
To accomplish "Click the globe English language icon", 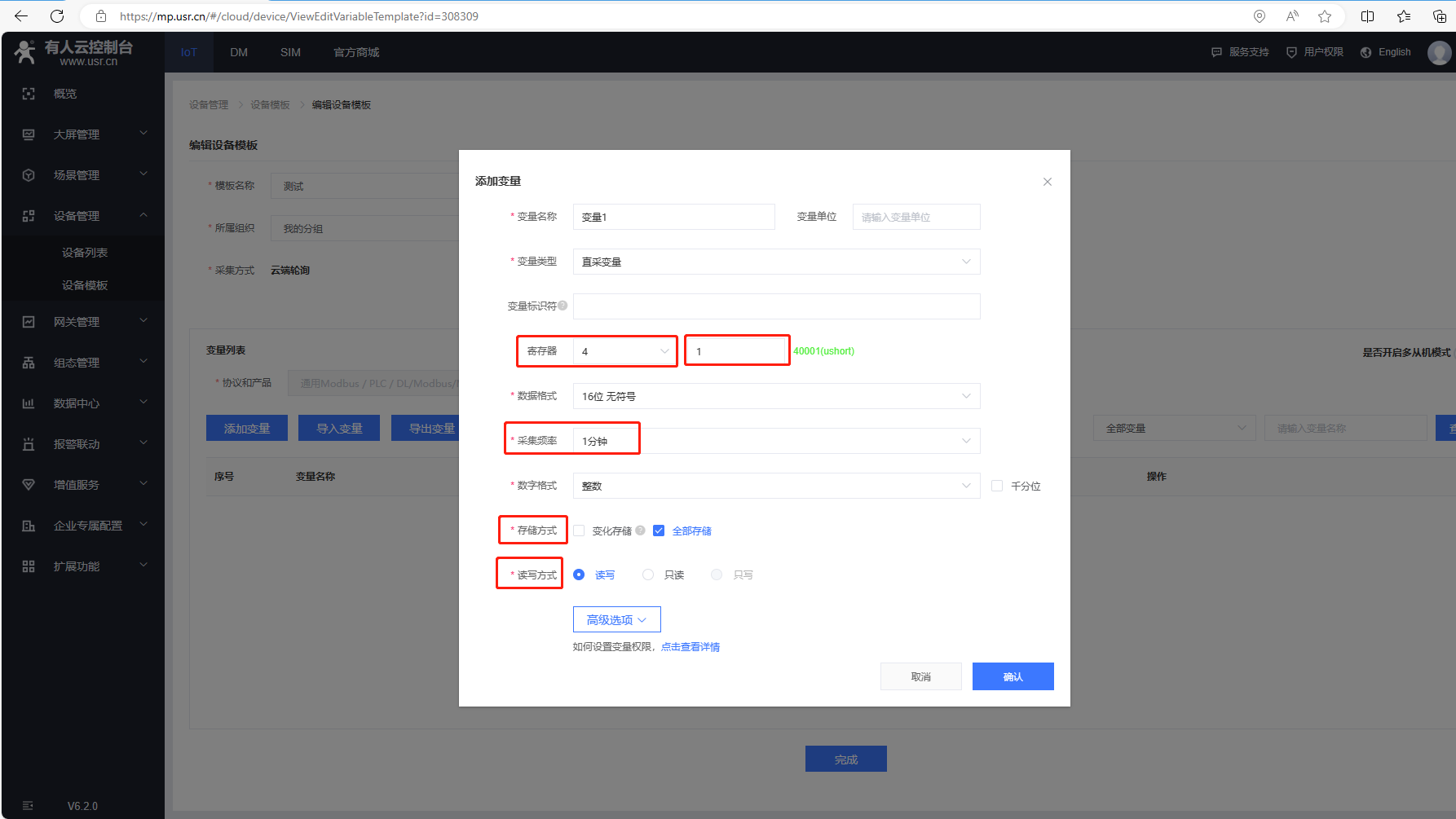I will [1366, 52].
